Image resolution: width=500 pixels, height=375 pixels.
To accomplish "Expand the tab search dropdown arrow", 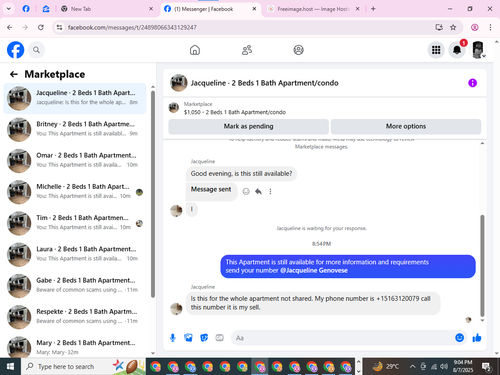I will 9,9.
